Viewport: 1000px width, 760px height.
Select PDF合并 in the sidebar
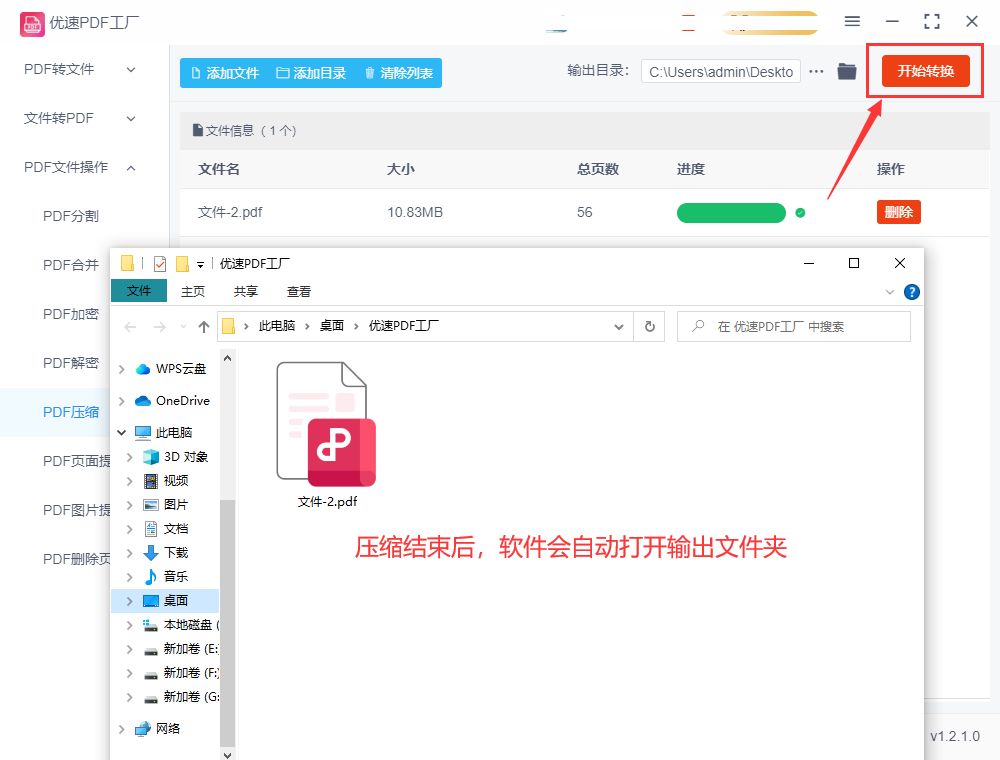pos(71,265)
